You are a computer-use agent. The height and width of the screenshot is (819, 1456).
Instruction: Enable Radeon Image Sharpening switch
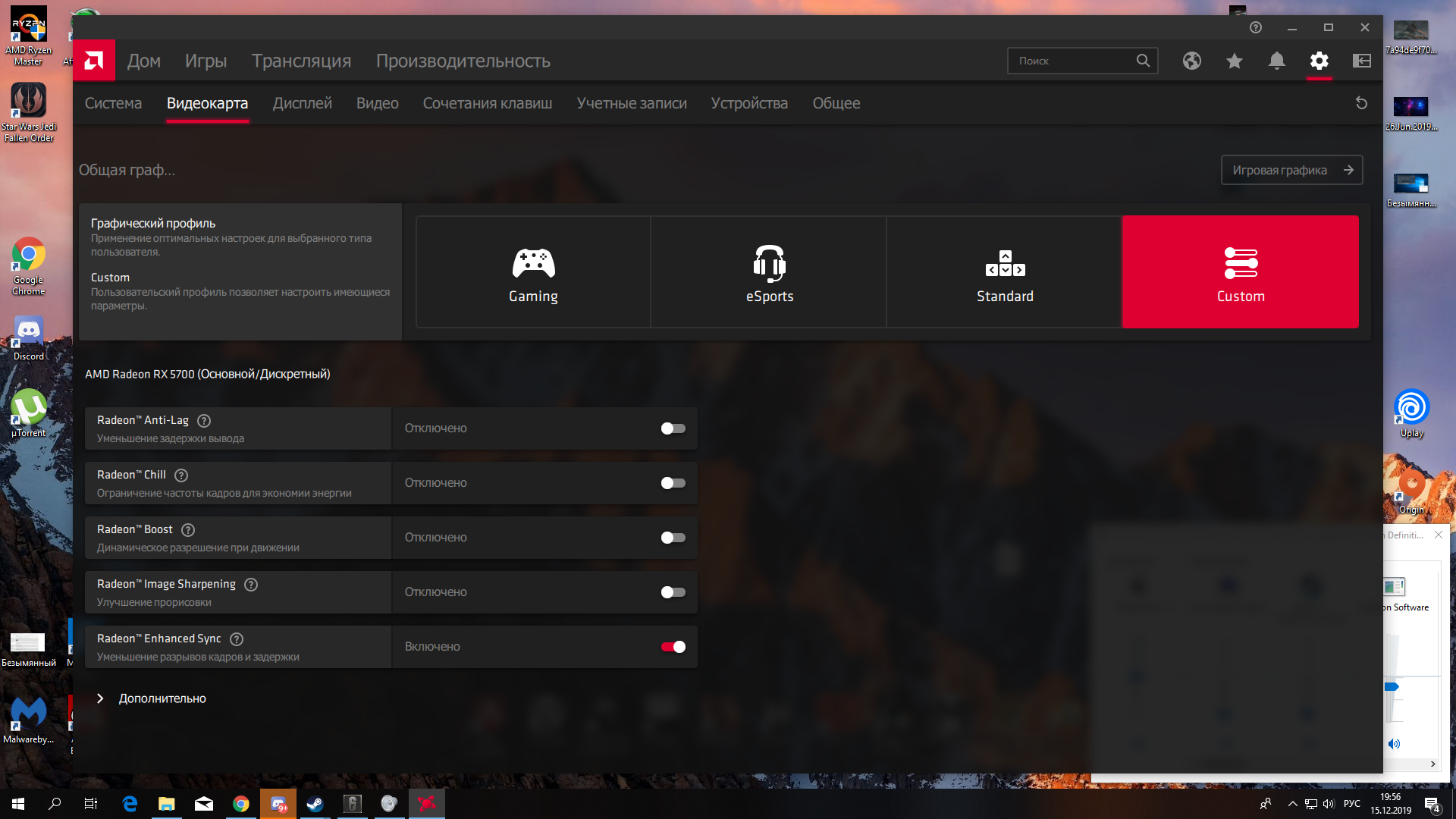673,592
